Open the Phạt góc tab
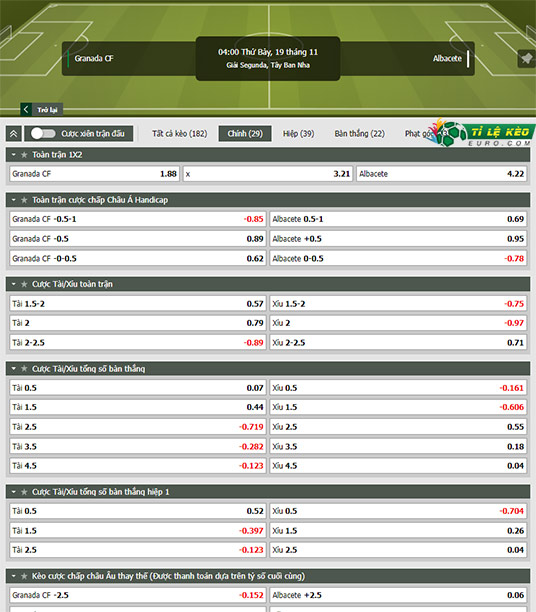This screenshot has height=612, width=536. coord(418,133)
